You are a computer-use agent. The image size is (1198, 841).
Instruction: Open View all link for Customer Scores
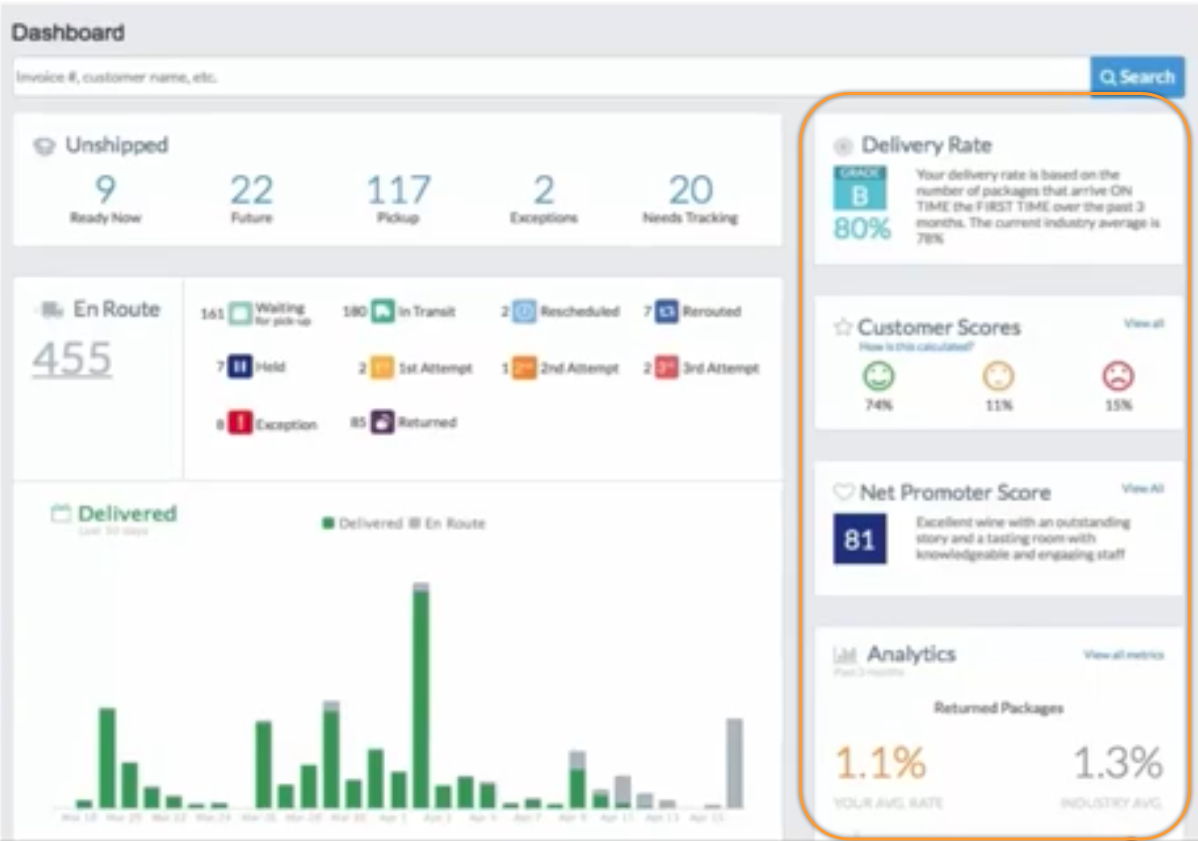1143,324
